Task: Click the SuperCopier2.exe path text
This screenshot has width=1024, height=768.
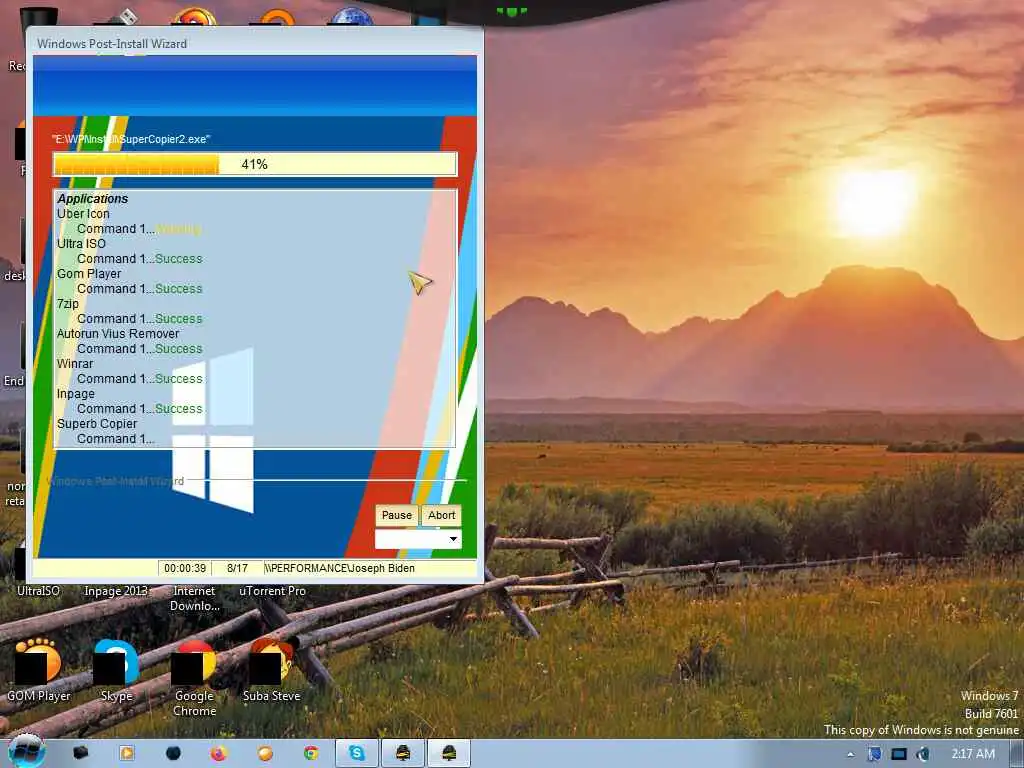Action: click(x=131, y=139)
